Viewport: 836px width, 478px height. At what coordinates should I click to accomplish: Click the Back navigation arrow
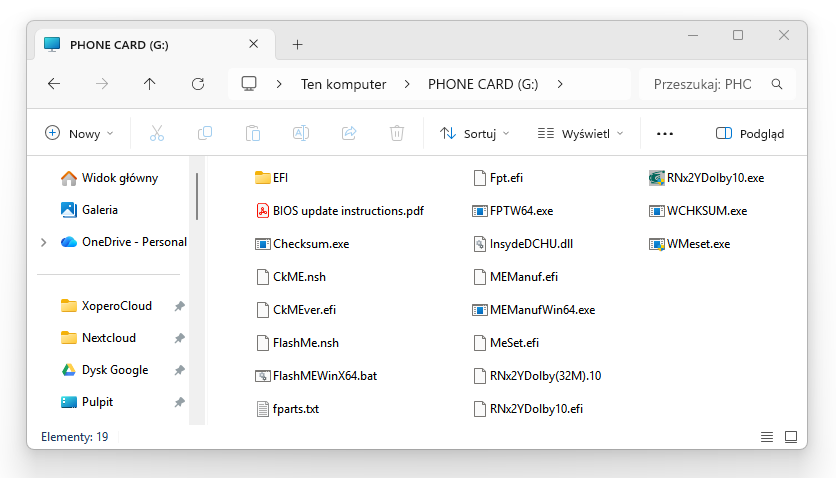click(54, 84)
